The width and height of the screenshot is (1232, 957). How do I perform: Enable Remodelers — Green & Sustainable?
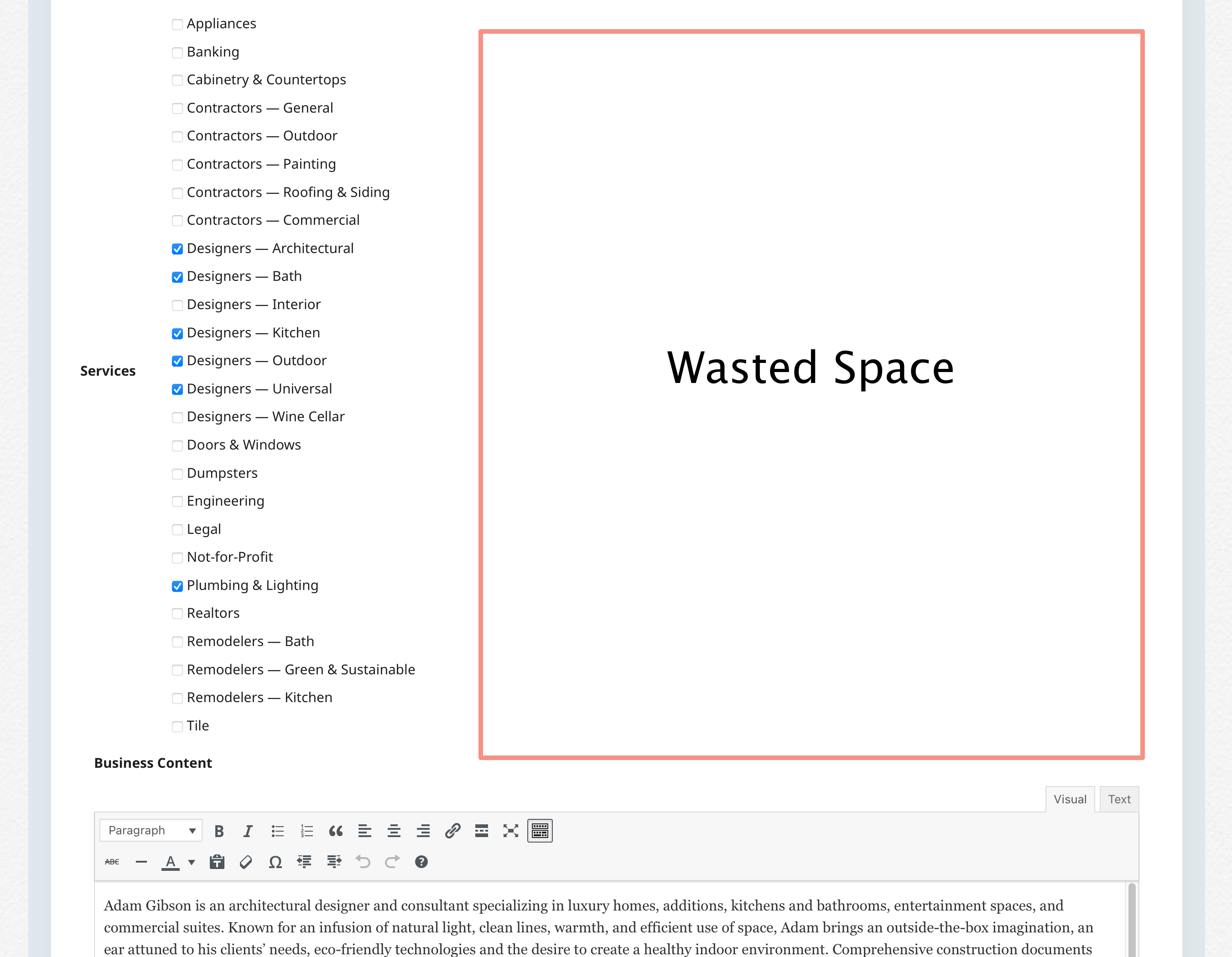tap(177, 670)
